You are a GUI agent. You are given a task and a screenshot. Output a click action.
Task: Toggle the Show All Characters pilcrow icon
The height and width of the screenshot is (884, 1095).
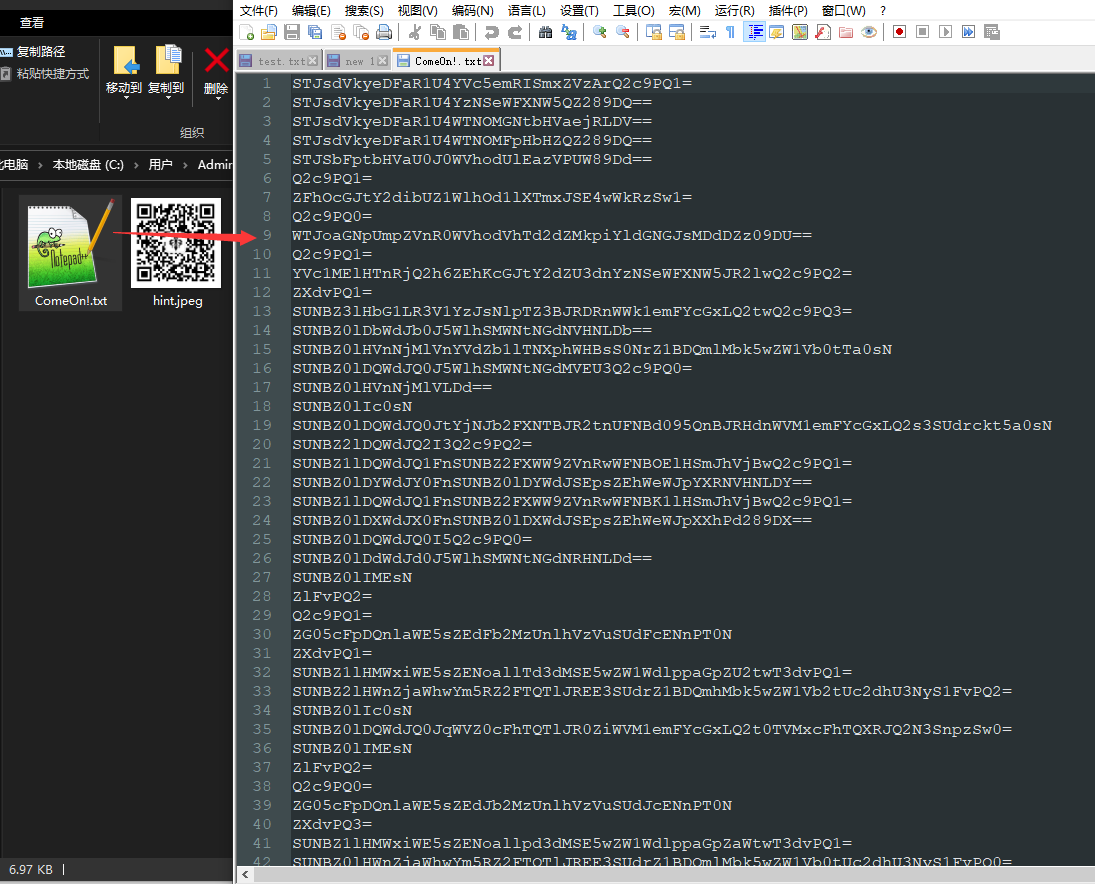[x=730, y=32]
